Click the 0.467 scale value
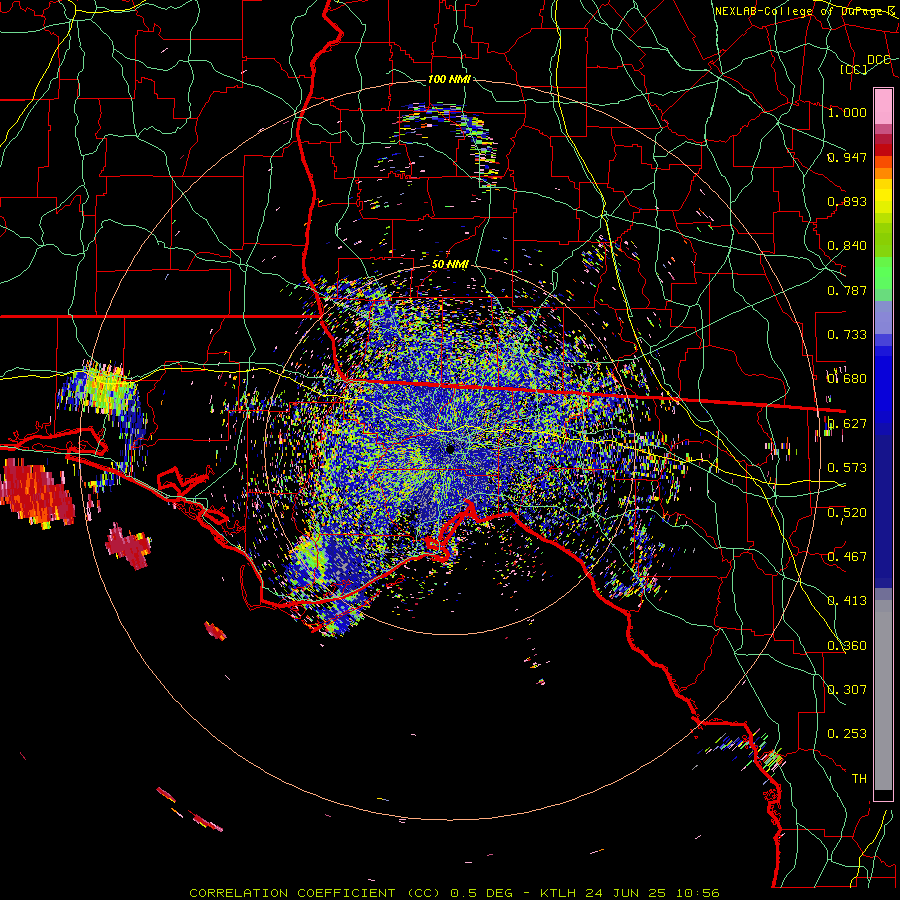The image size is (900, 900). 847,557
